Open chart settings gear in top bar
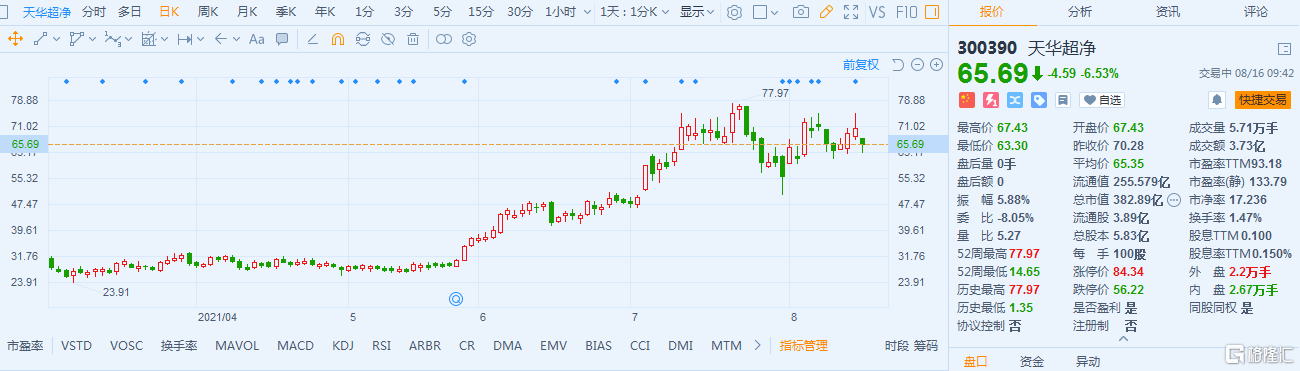Screen dimensions: 1300x371 point(734,12)
